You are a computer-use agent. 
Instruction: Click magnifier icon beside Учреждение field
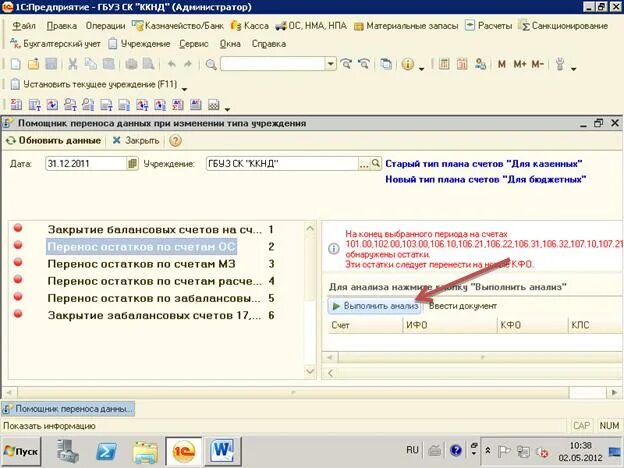376,163
